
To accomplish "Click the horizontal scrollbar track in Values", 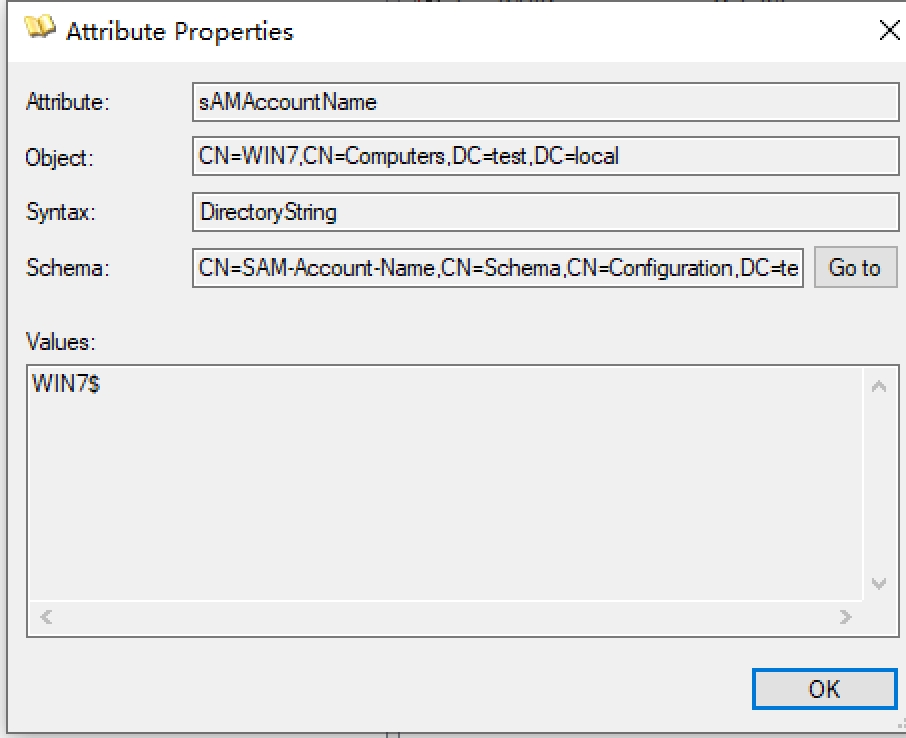I will tap(445, 617).
